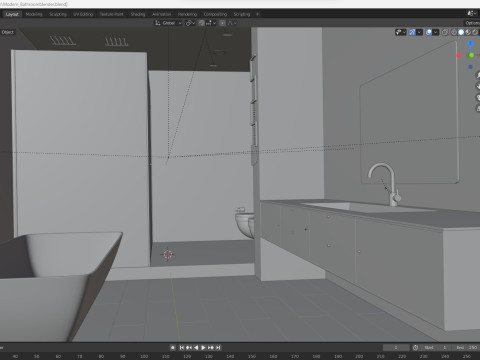Open the Scripting workspace tab

point(242,14)
